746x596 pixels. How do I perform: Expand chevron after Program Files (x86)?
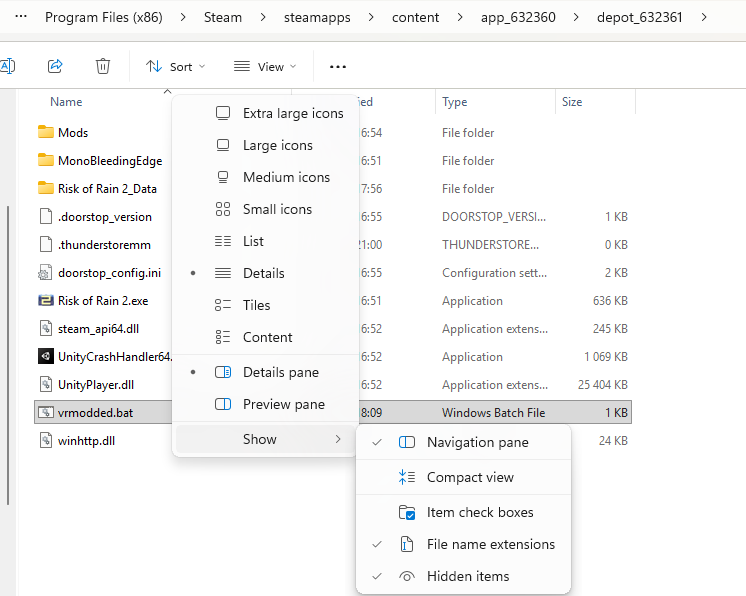click(x=183, y=17)
